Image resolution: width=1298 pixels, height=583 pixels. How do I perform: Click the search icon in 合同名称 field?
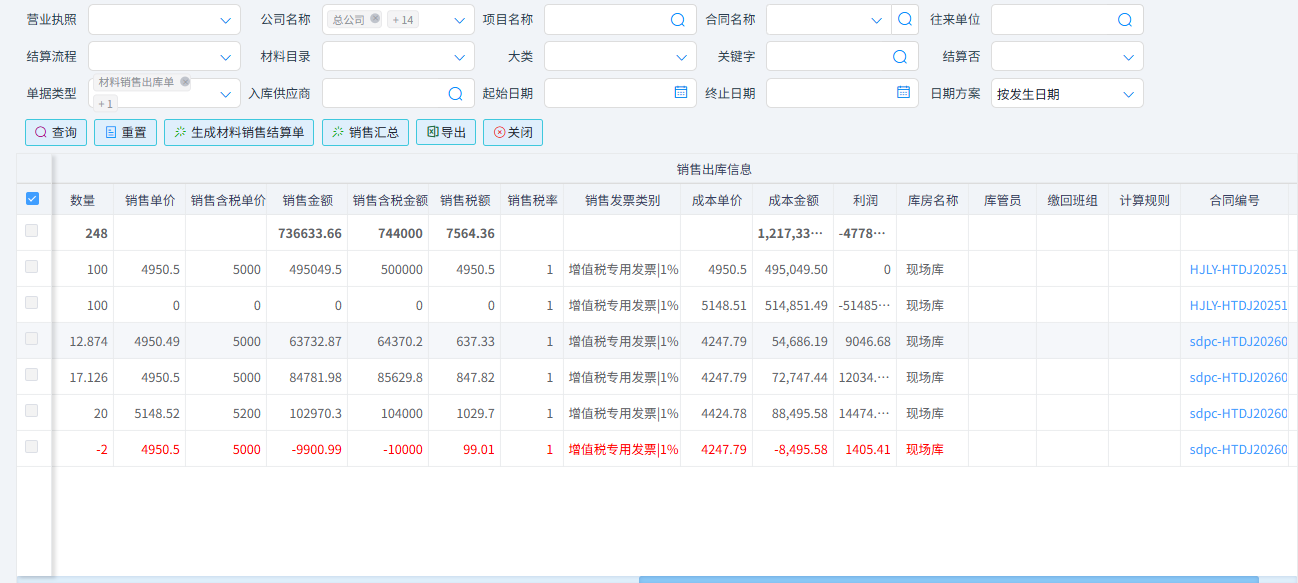pos(905,19)
